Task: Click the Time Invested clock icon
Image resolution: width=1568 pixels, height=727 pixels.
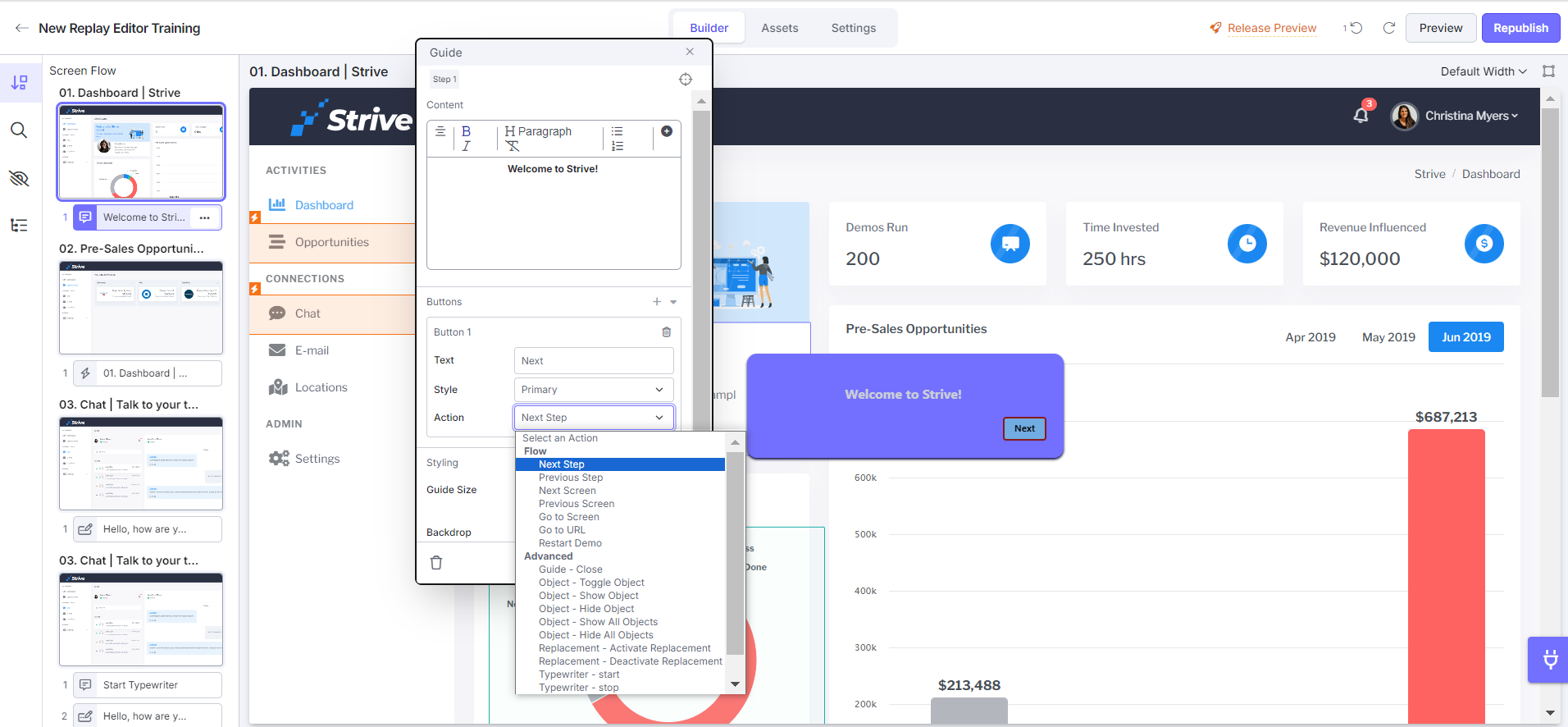Action: pos(1247,244)
